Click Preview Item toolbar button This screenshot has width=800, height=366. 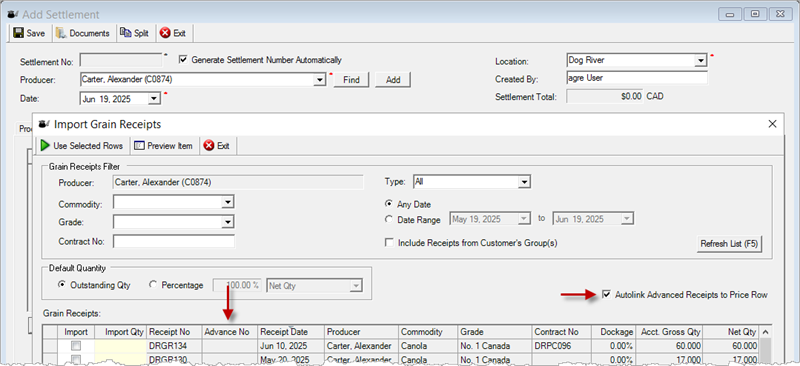163,146
